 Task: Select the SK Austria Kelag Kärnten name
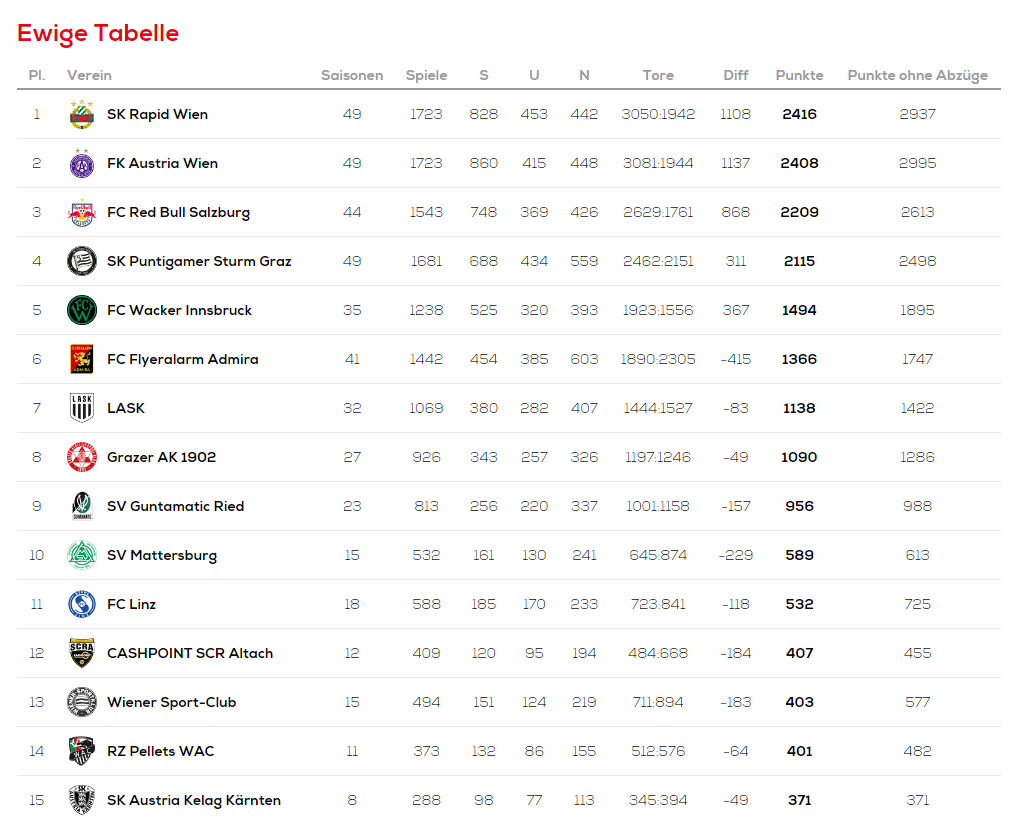(194, 800)
